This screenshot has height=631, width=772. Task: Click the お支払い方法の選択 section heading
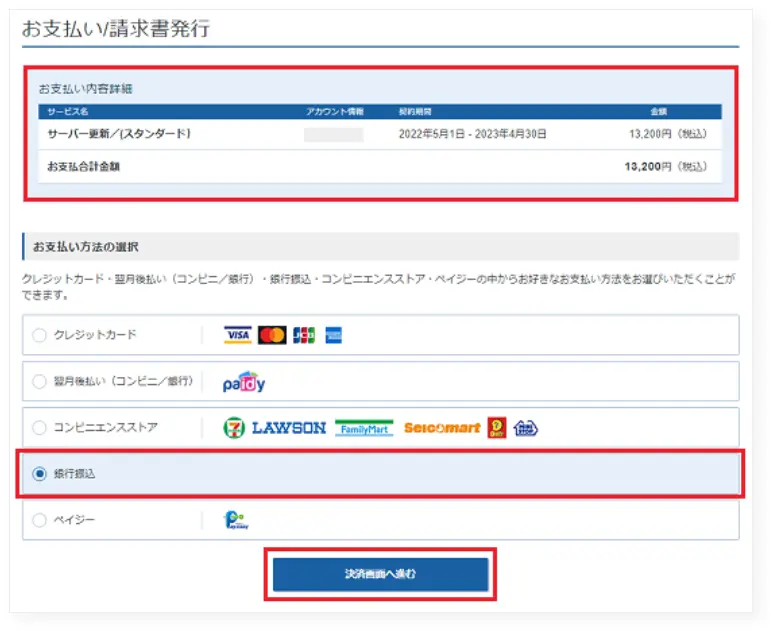tap(86, 247)
